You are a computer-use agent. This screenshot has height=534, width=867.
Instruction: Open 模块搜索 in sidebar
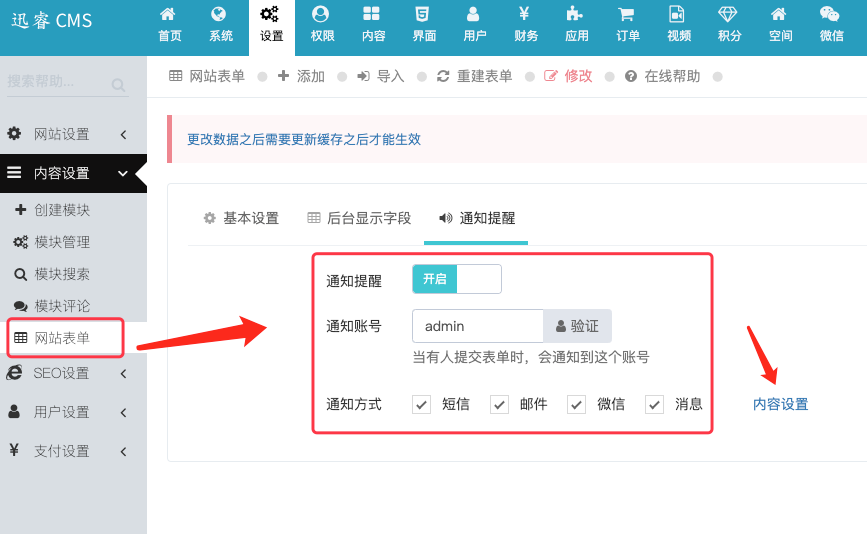pos(62,274)
